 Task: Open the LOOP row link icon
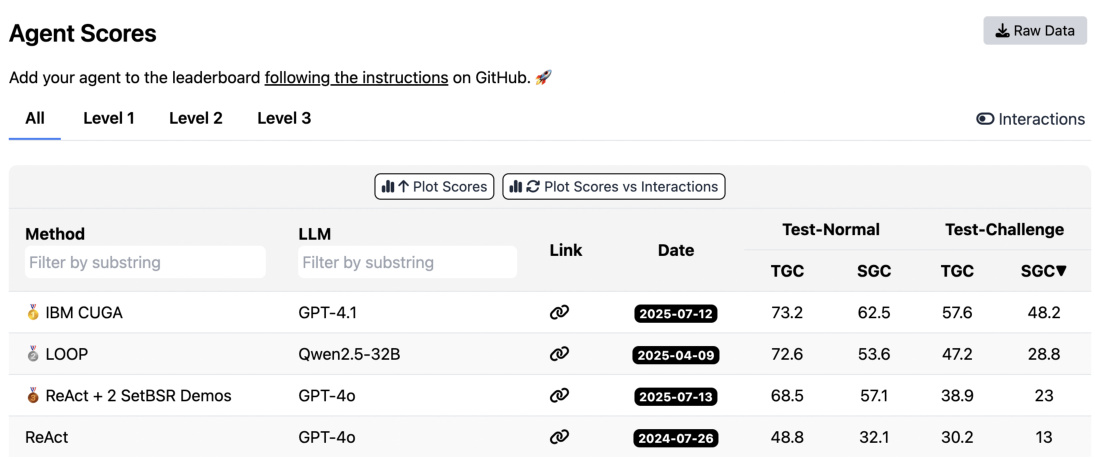pyautogui.click(x=559, y=354)
